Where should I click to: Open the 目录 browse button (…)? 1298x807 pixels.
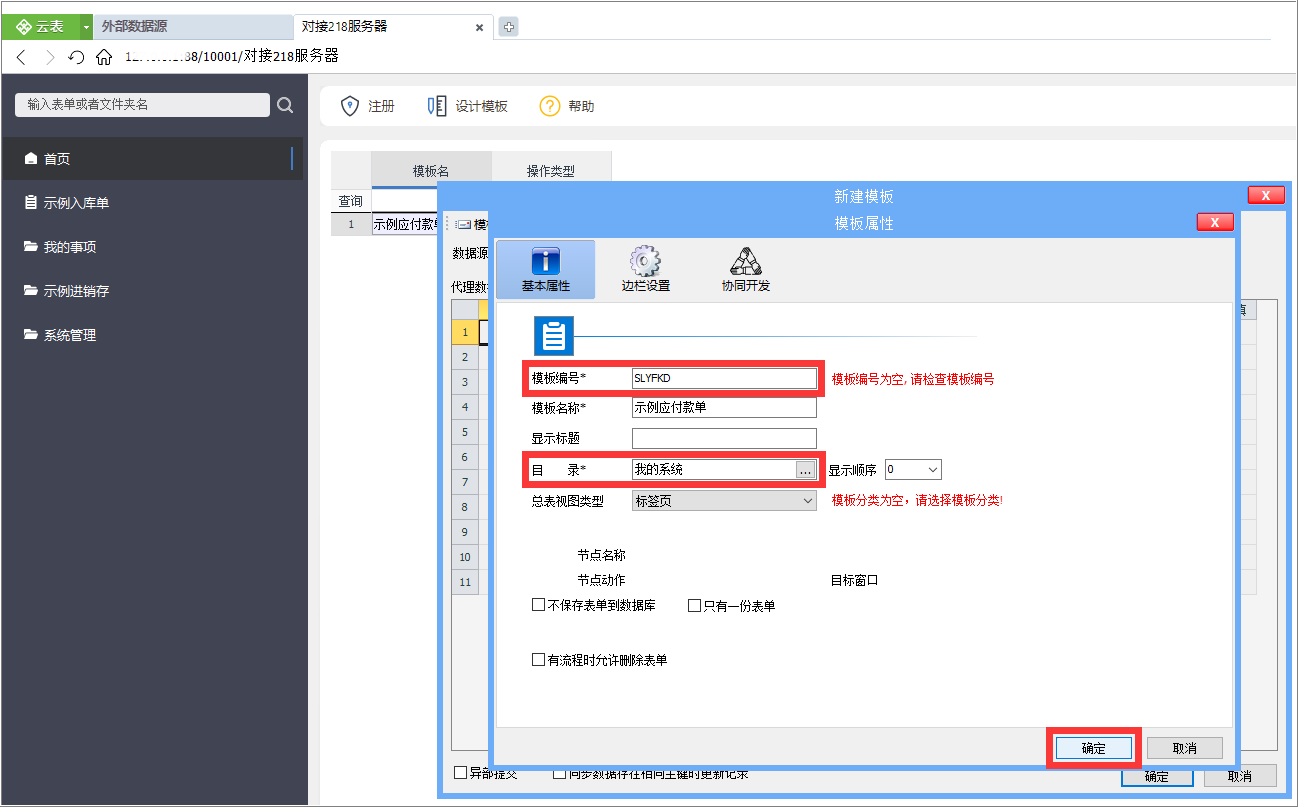coord(806,470)
